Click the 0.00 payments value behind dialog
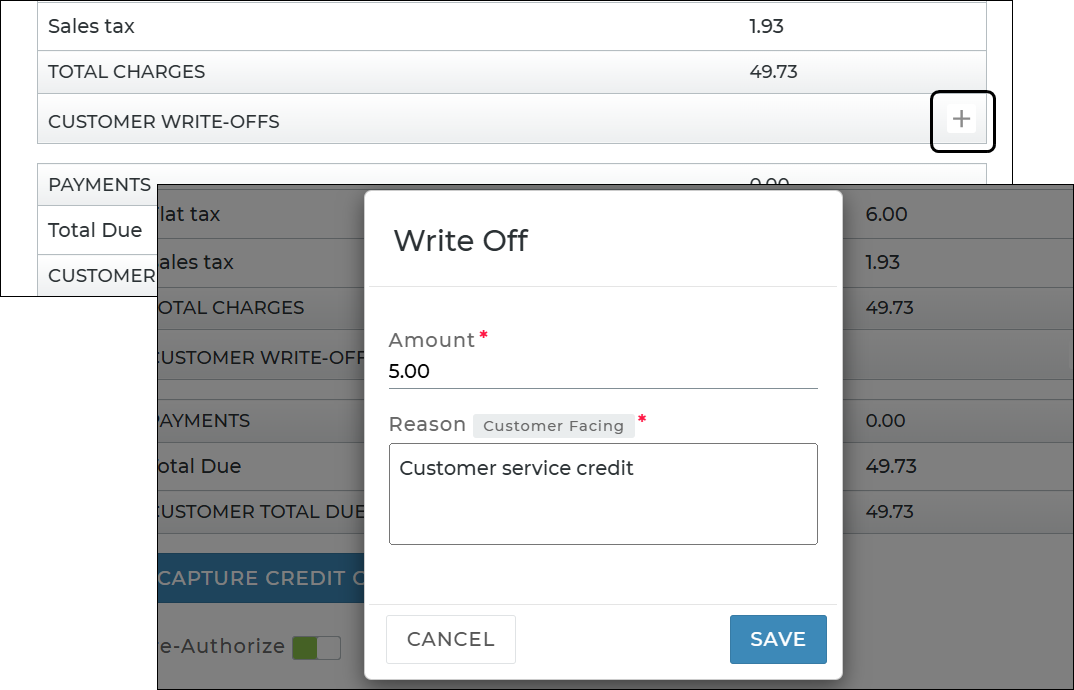The width and height of the screenshot is (1074, 690). (x=886, y=421)
